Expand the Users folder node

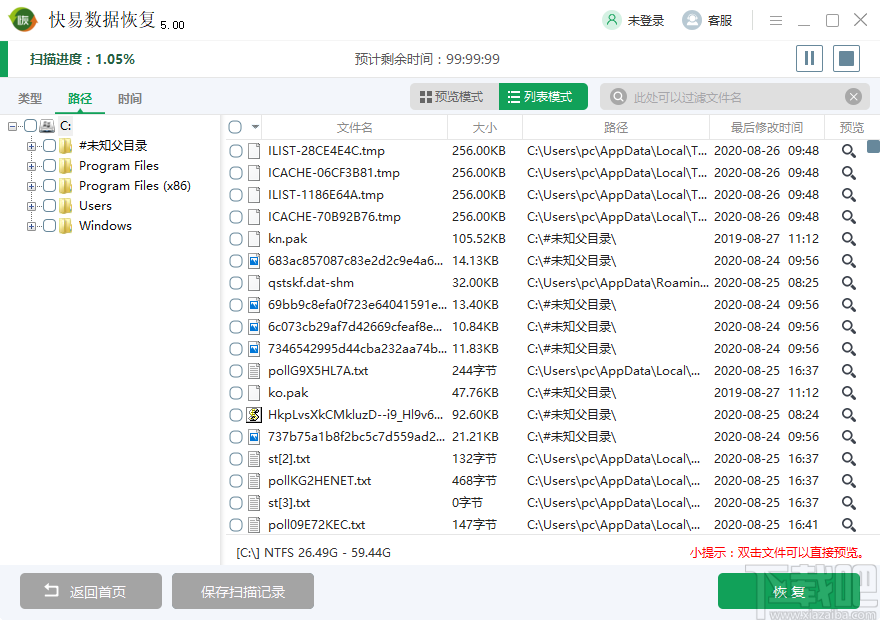31,206
